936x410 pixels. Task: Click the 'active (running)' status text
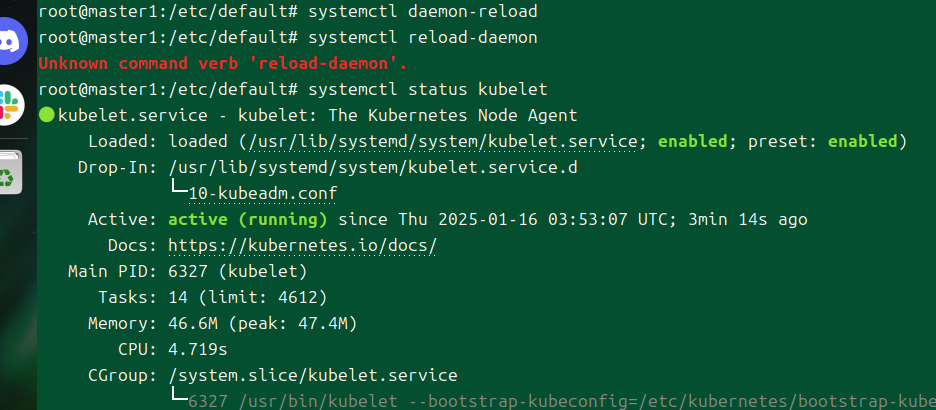pyautogui.click(x=248, y=219)
